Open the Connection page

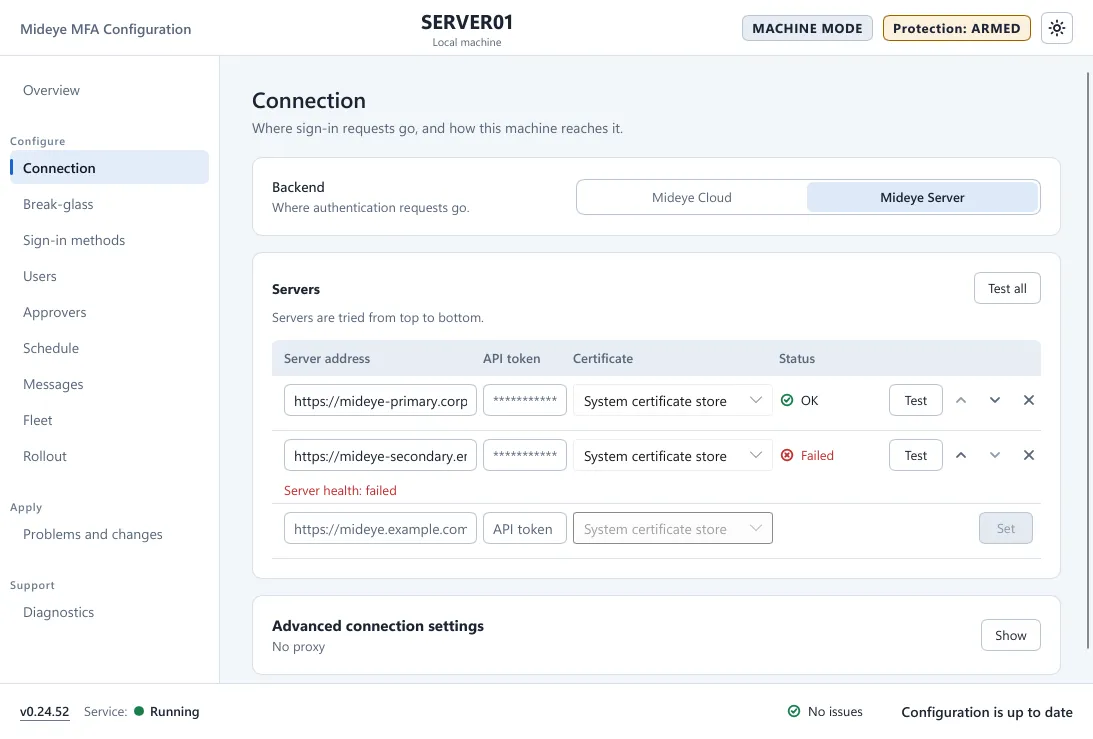click(109, 167)
